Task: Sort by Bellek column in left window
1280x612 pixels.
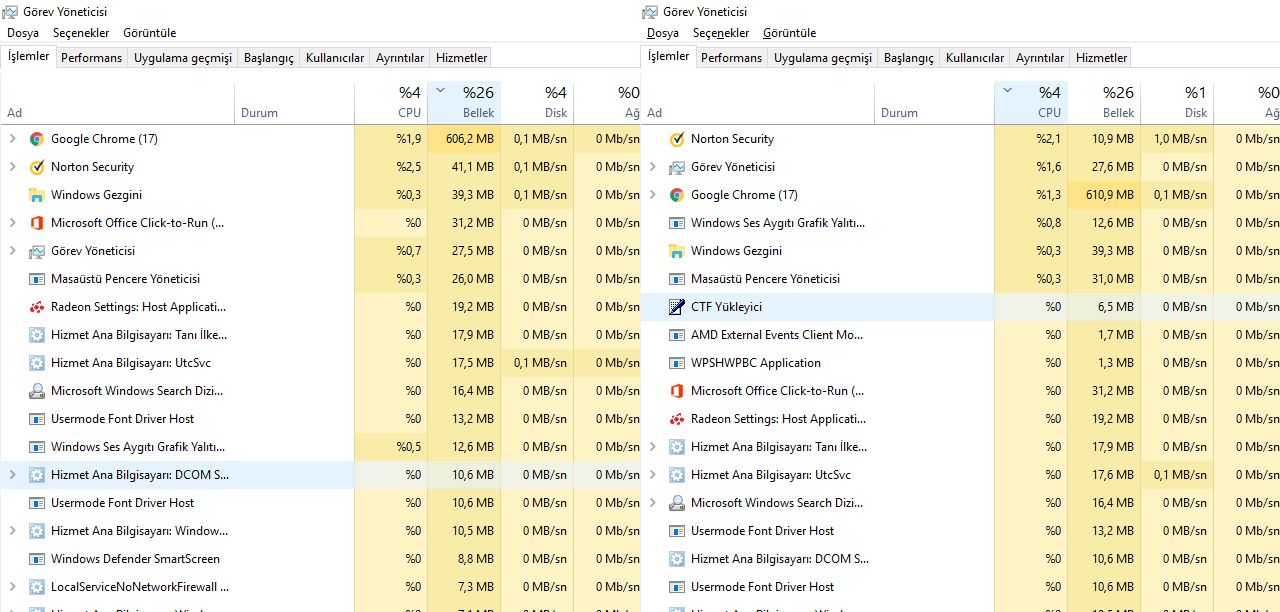Action: 464,103
